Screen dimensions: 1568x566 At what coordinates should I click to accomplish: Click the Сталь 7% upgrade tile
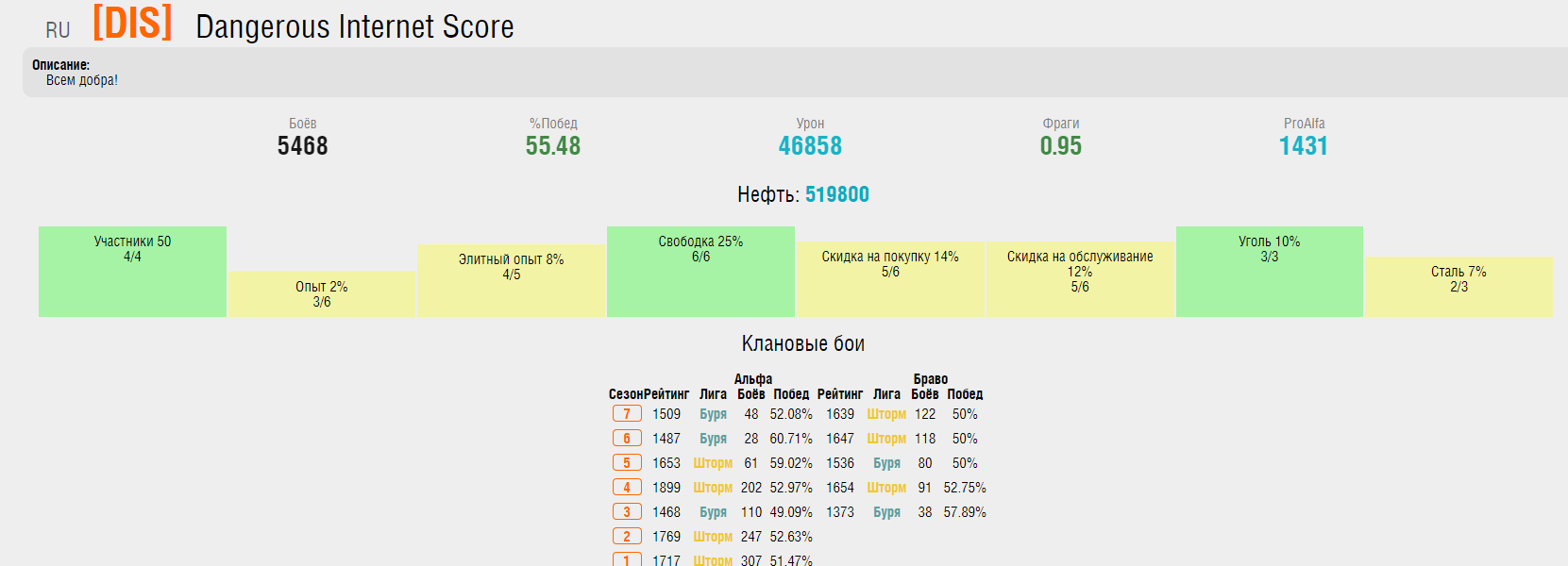(x=1458, y=286)
